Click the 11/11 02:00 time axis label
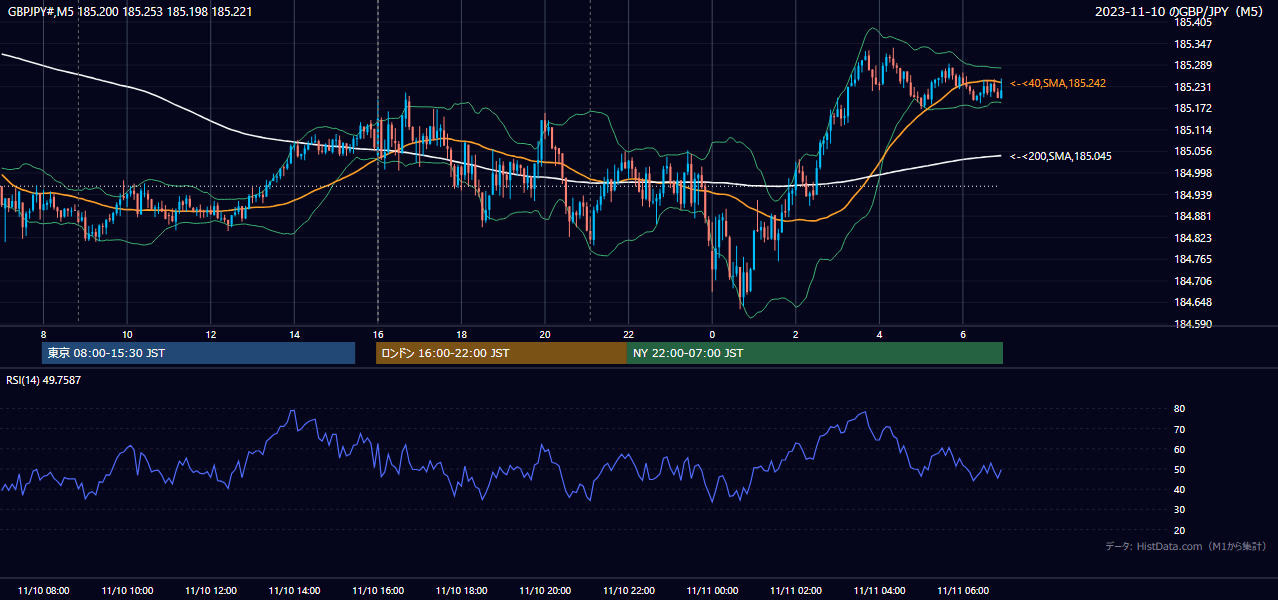 point(796,591)
